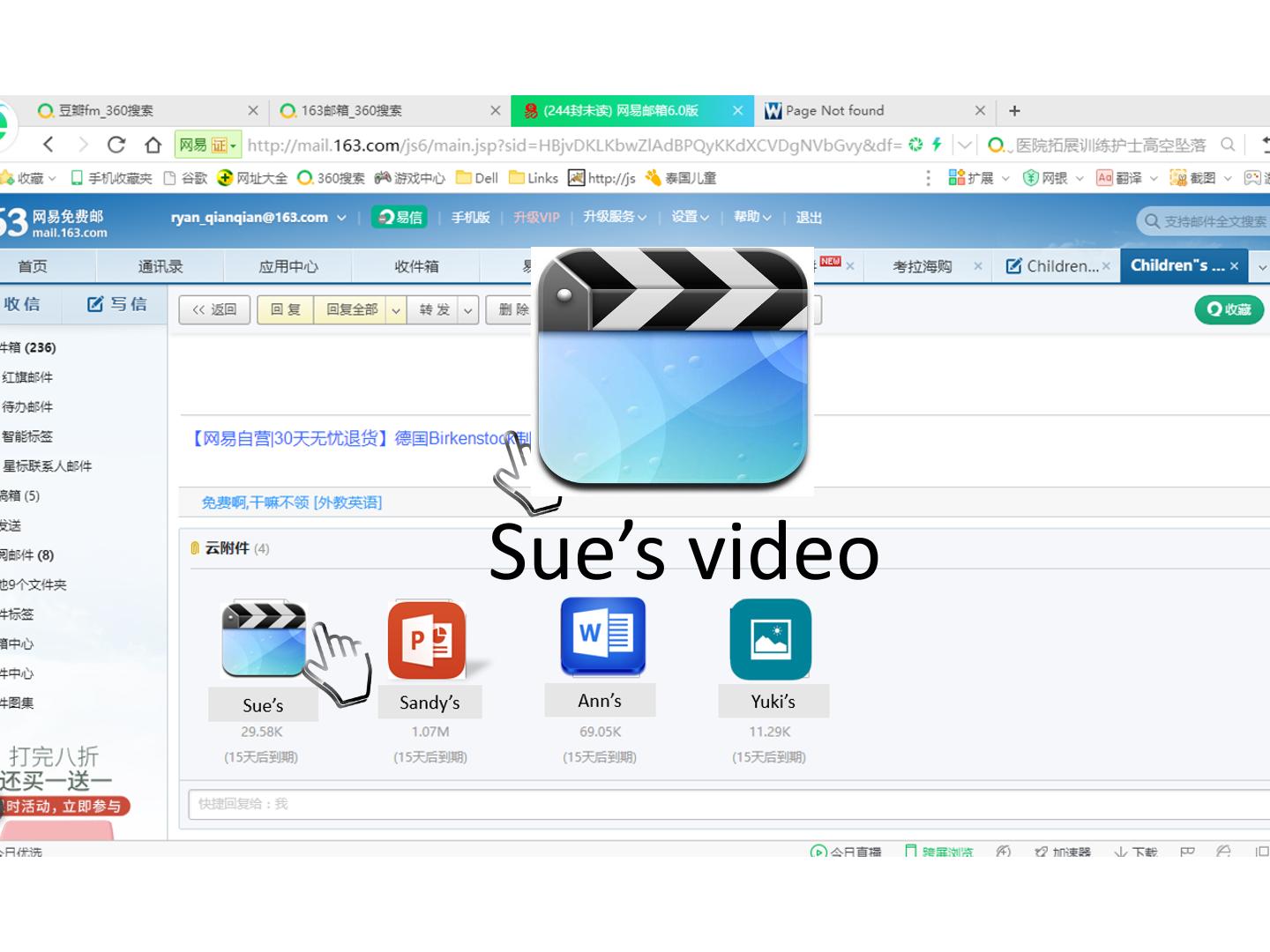Image resolution: width=1270 pixels, height=952 pixels.
Task: Open the dropdown arrow beside 回复全部
Action: click(x=396, y=309)
